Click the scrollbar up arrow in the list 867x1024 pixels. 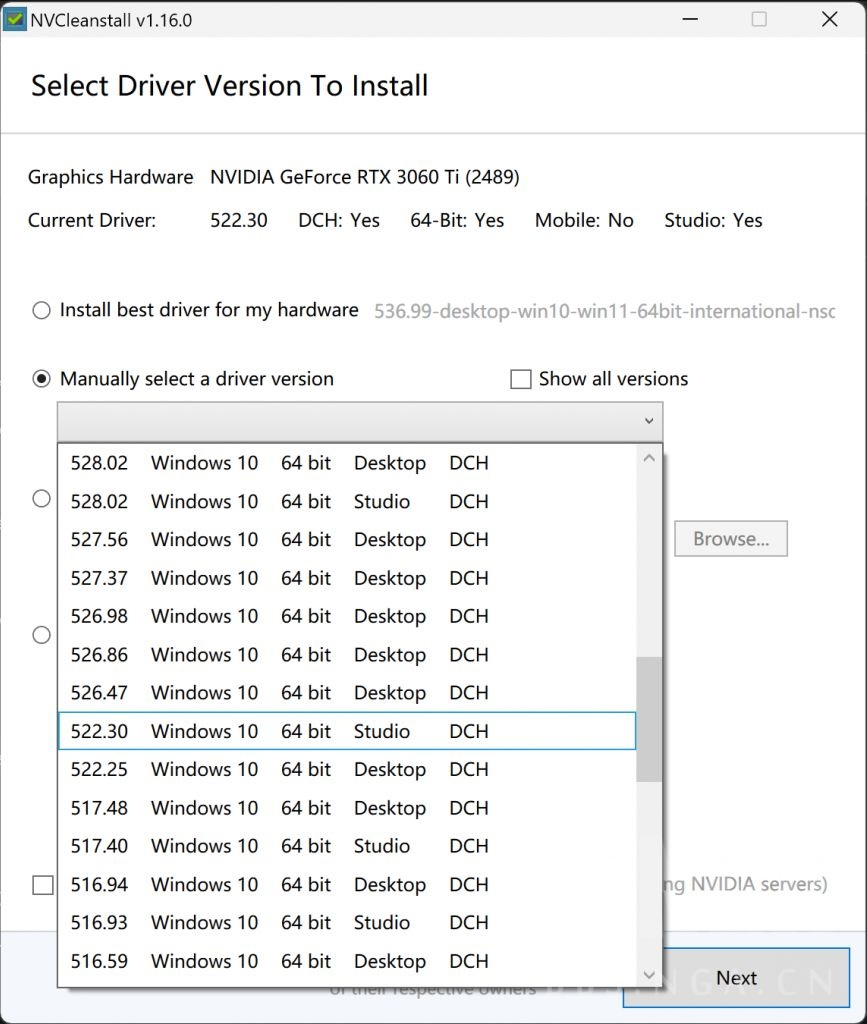tap(649, 456)
